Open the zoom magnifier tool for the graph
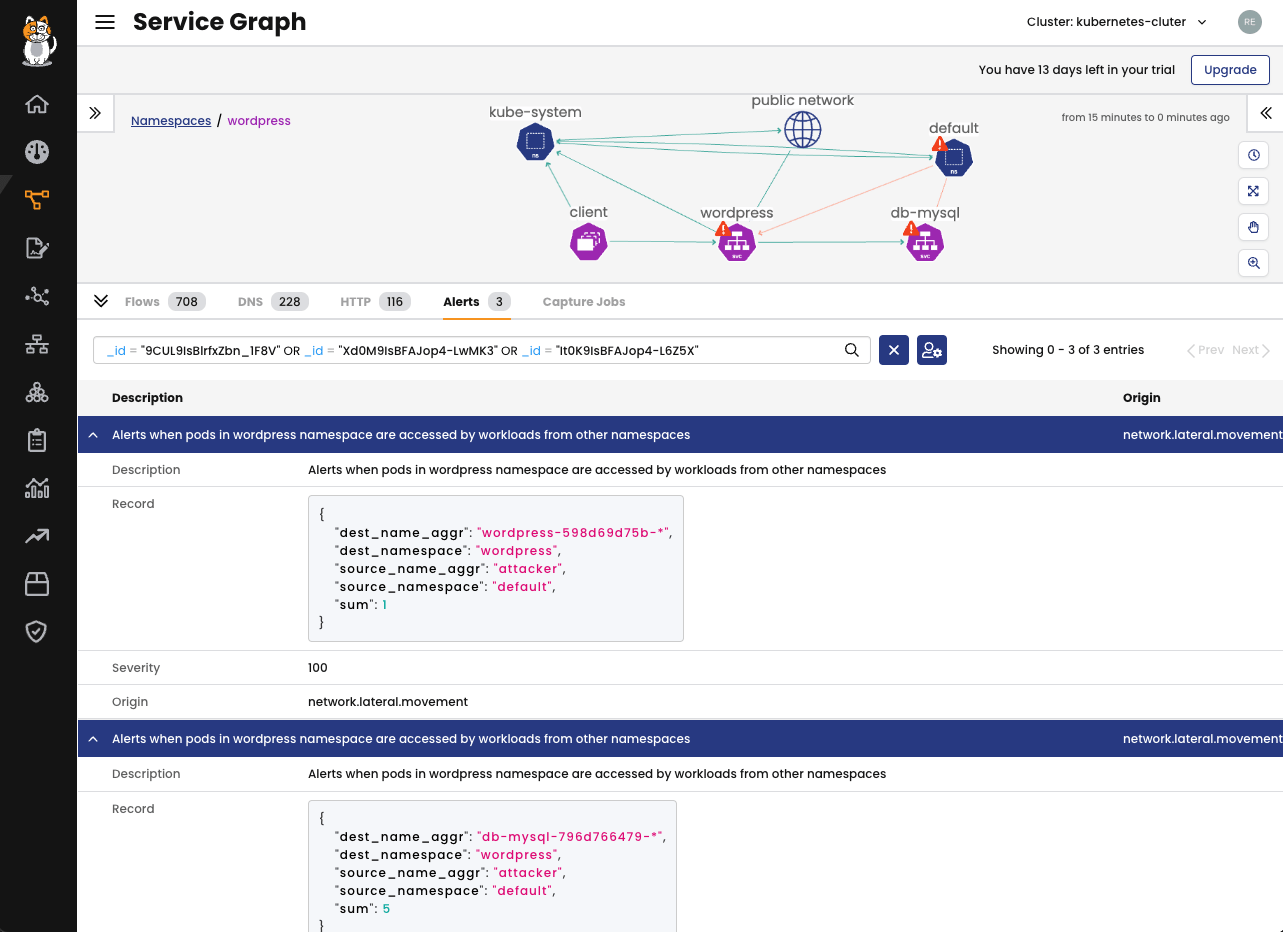Screen dimensions: 1283x932 coord(1253,263)
